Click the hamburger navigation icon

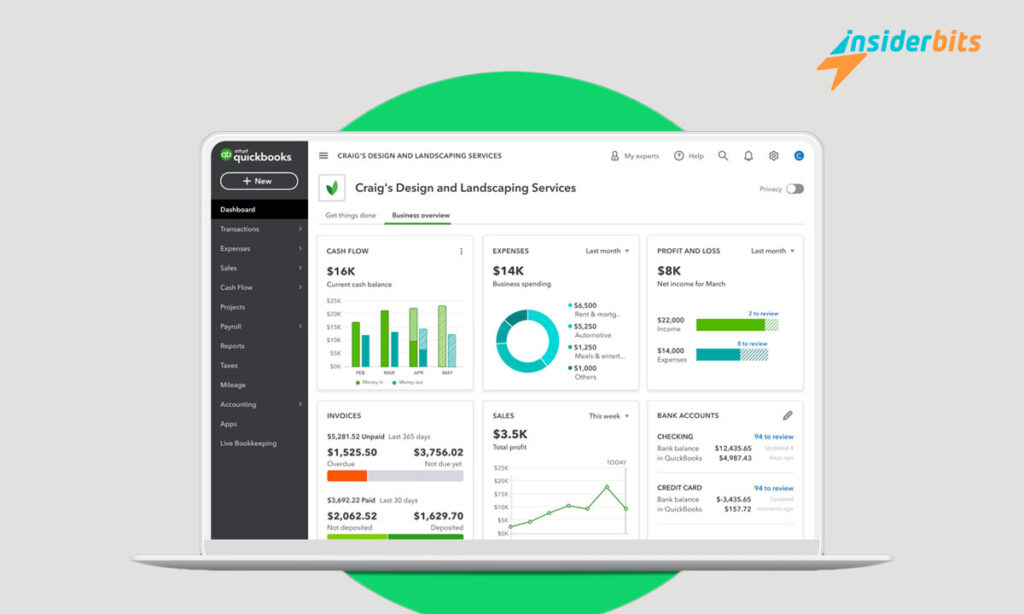pyautogui.click(x=323, y=155)
